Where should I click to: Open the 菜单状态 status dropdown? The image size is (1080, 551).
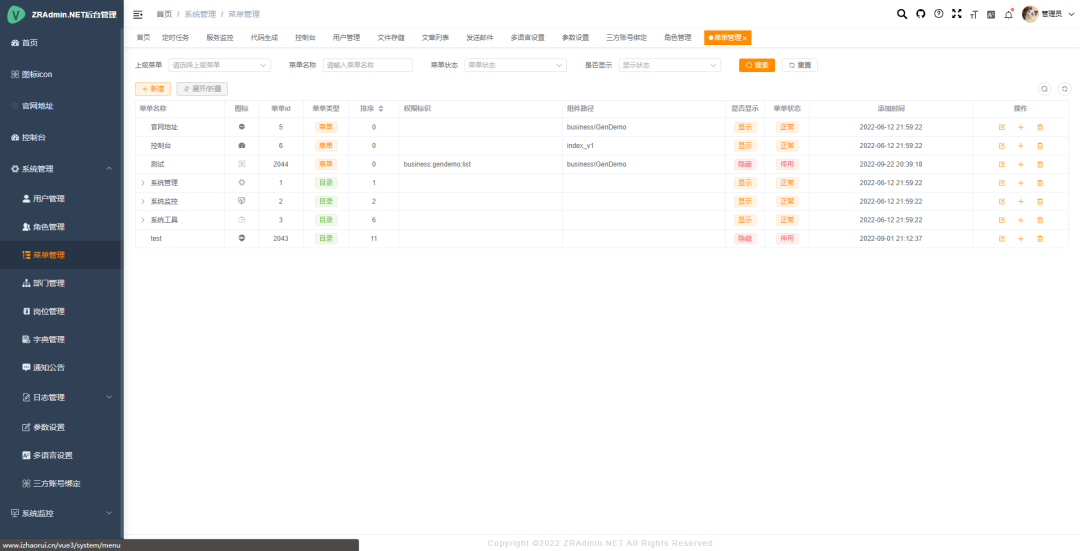pos(515,65)
